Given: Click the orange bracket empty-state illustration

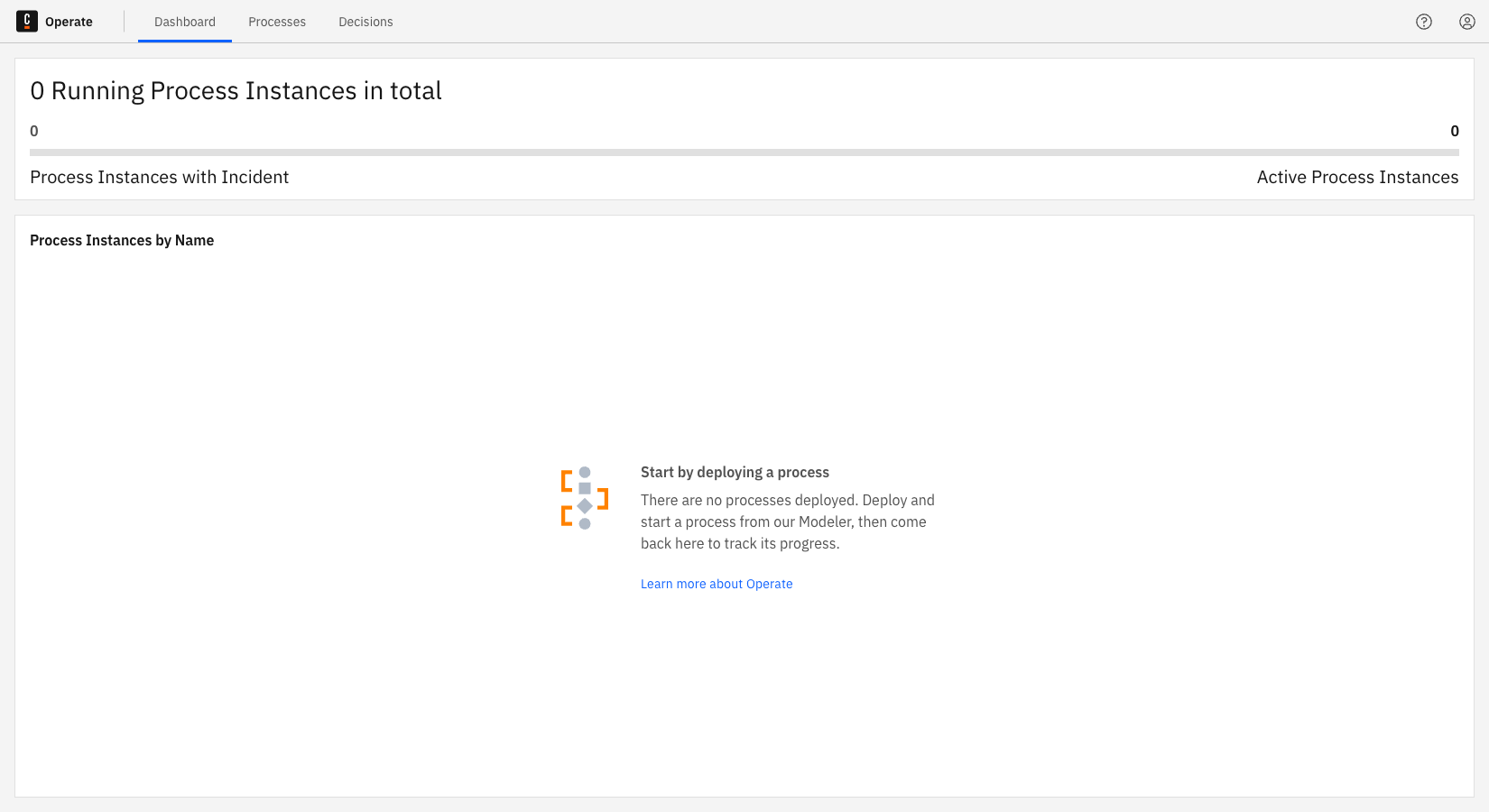Looking at the screenshot, I should tap(584, 498).
